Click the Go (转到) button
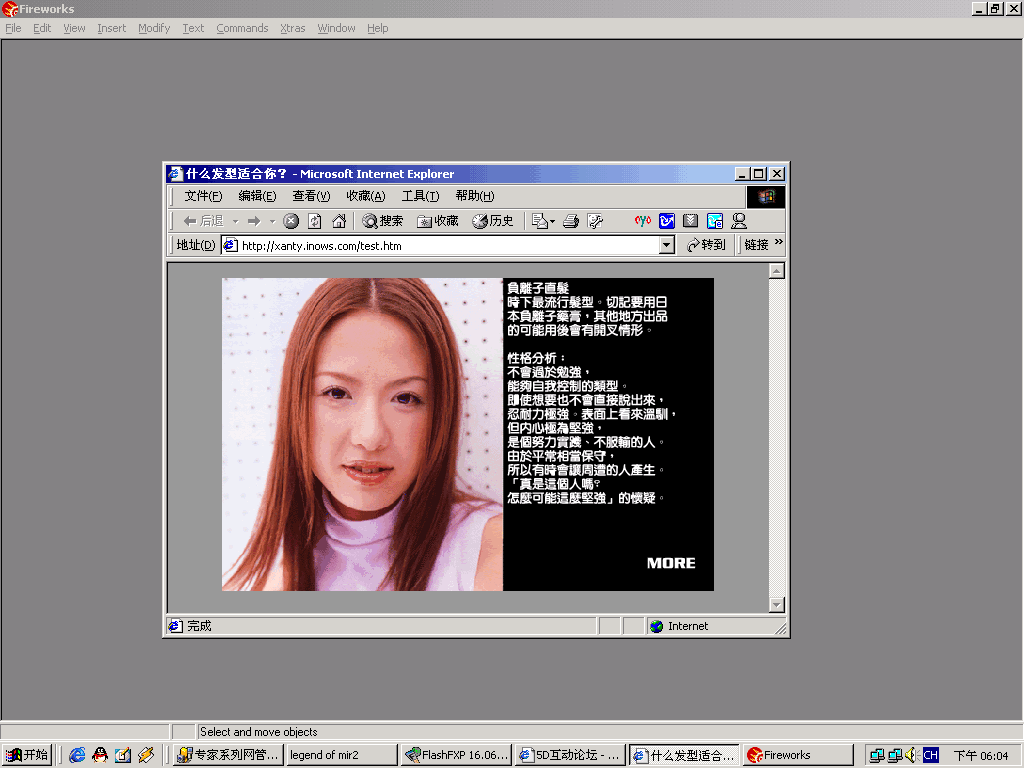This screenshot has height=768, width=1024. pyautogui.click(x=706, y=245)
